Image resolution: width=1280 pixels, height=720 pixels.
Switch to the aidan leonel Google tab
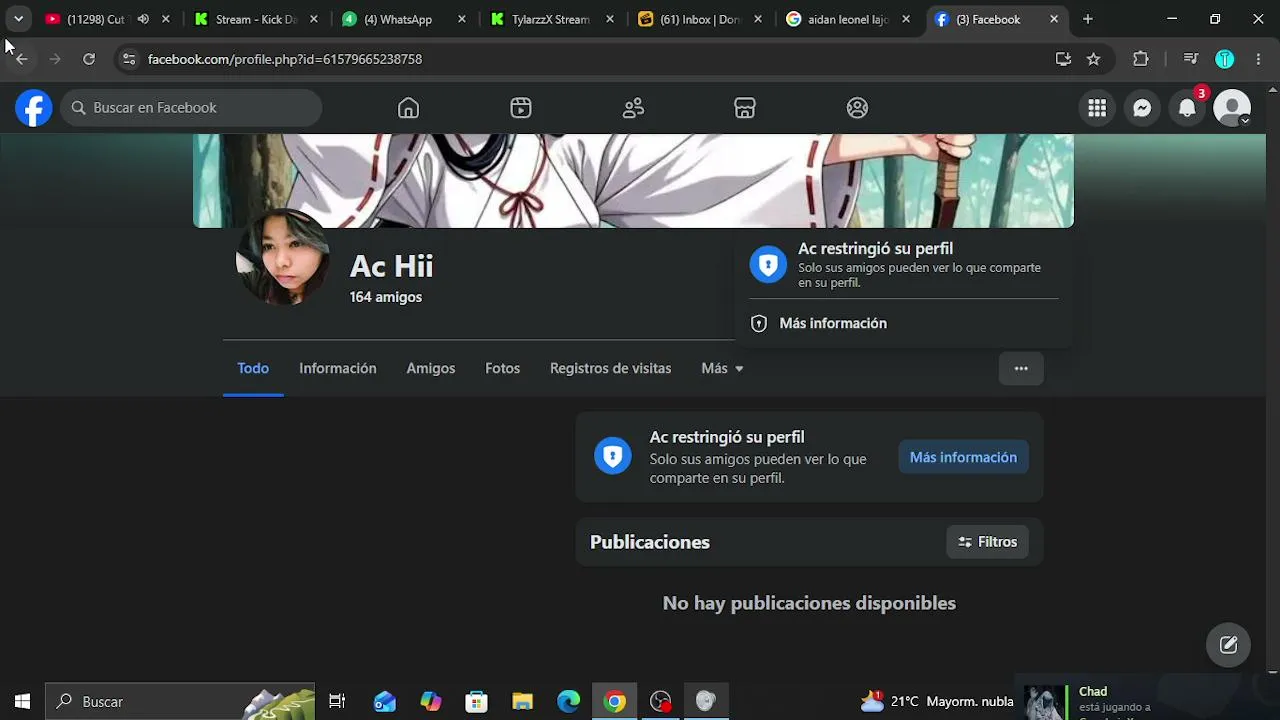pos(848,19)
